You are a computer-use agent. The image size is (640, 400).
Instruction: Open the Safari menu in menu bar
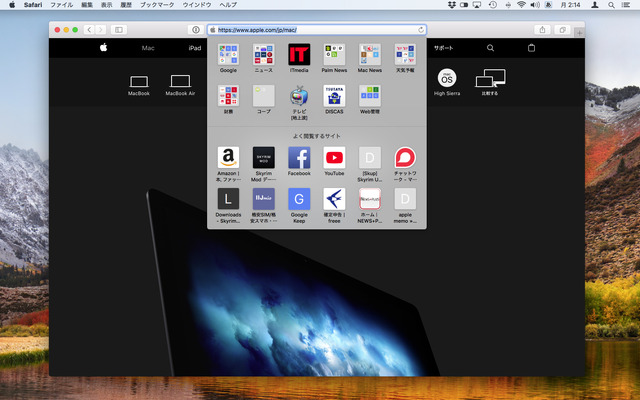[x=33, y=5]
